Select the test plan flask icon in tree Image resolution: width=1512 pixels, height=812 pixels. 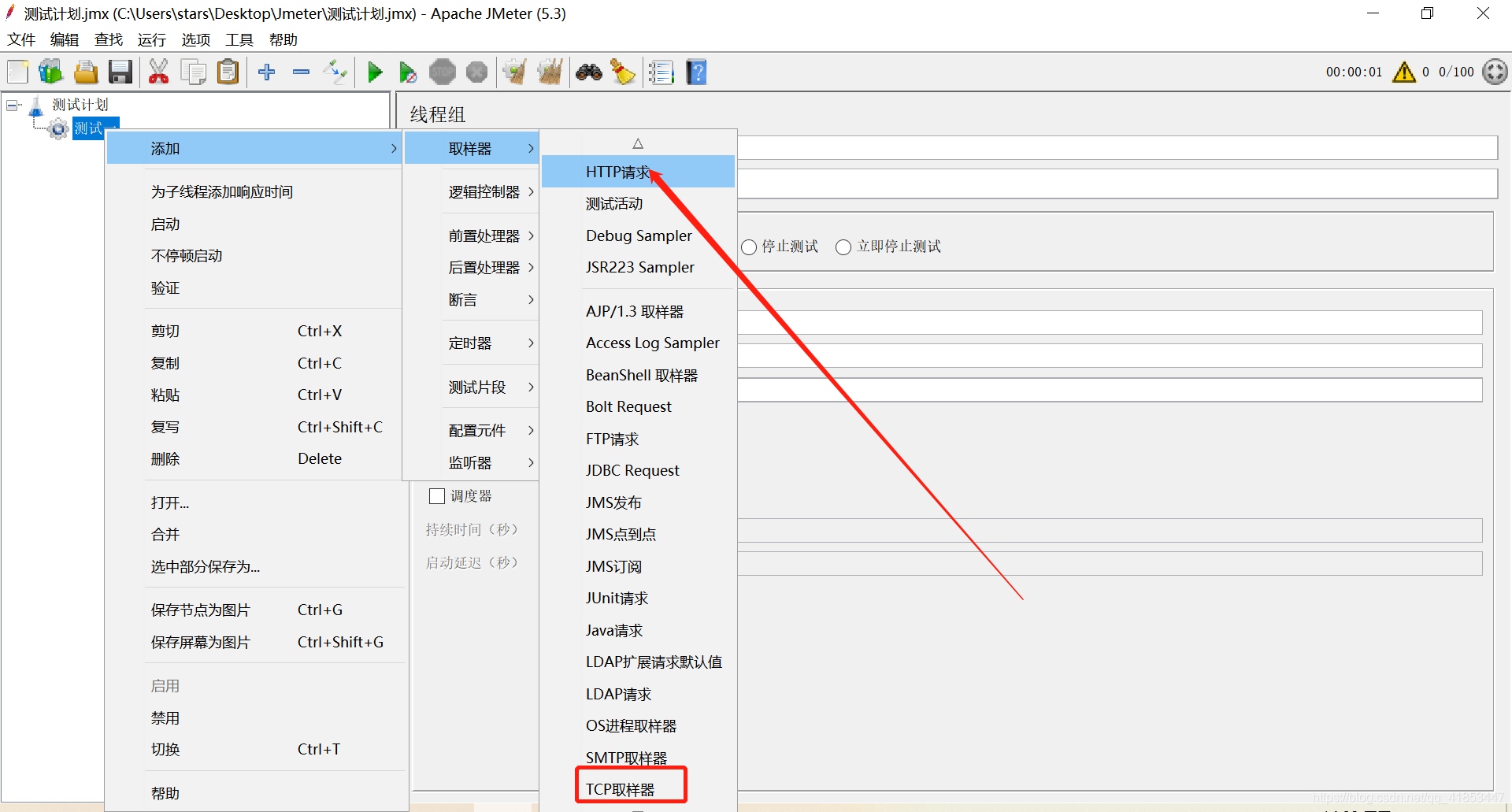(36, 106)
